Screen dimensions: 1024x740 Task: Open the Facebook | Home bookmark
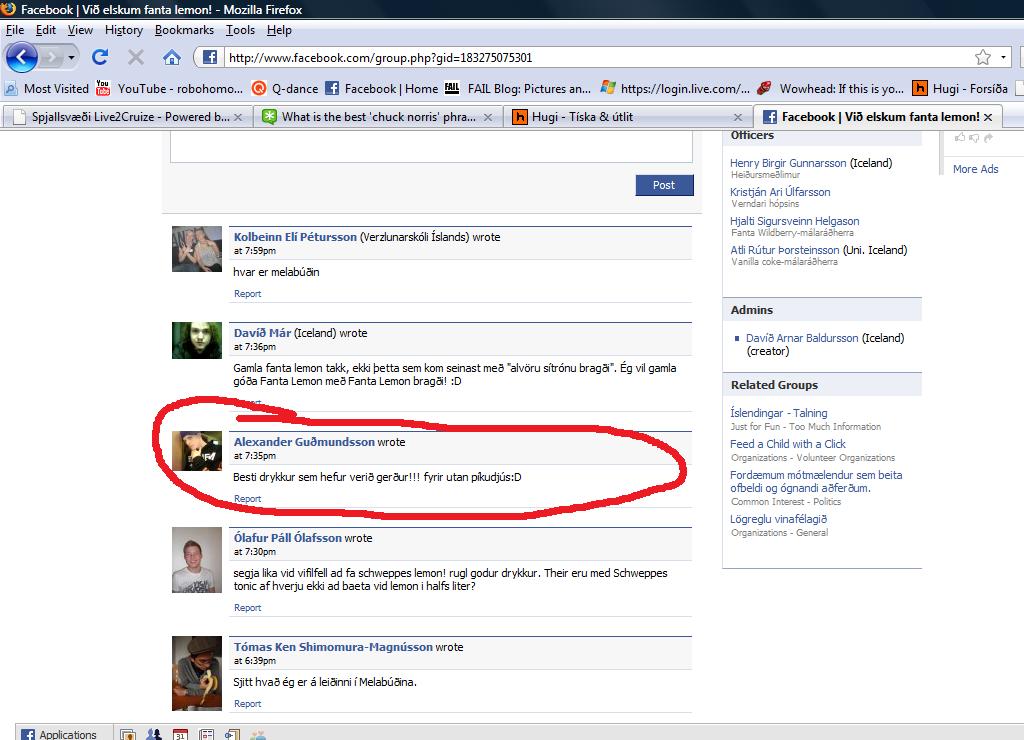pyautogui.click(x=381, y=88)
